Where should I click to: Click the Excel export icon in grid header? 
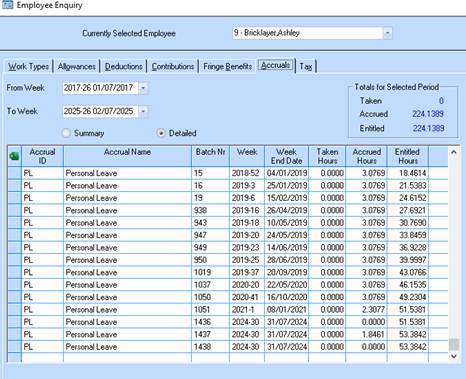(14, 156)
